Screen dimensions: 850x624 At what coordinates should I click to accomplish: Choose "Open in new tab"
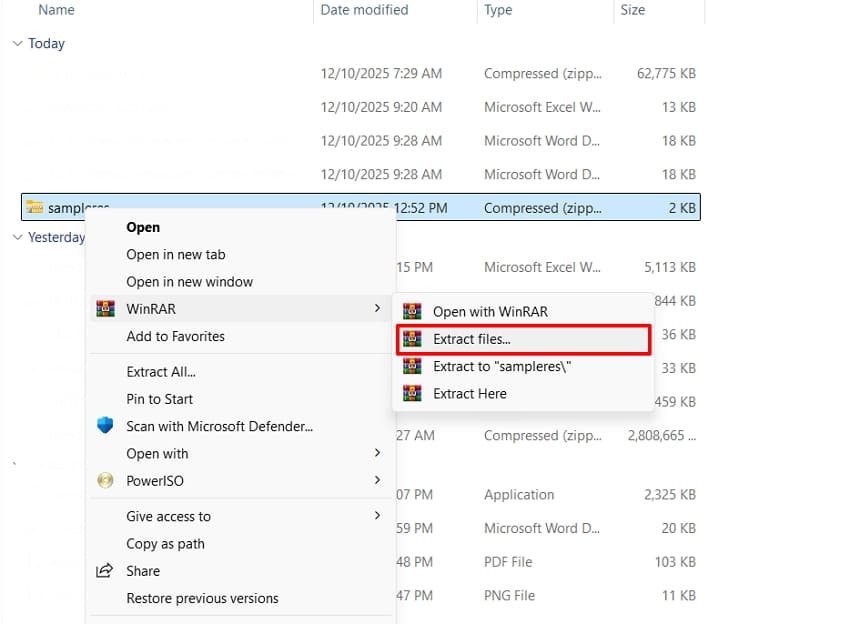tap(175, 254)
